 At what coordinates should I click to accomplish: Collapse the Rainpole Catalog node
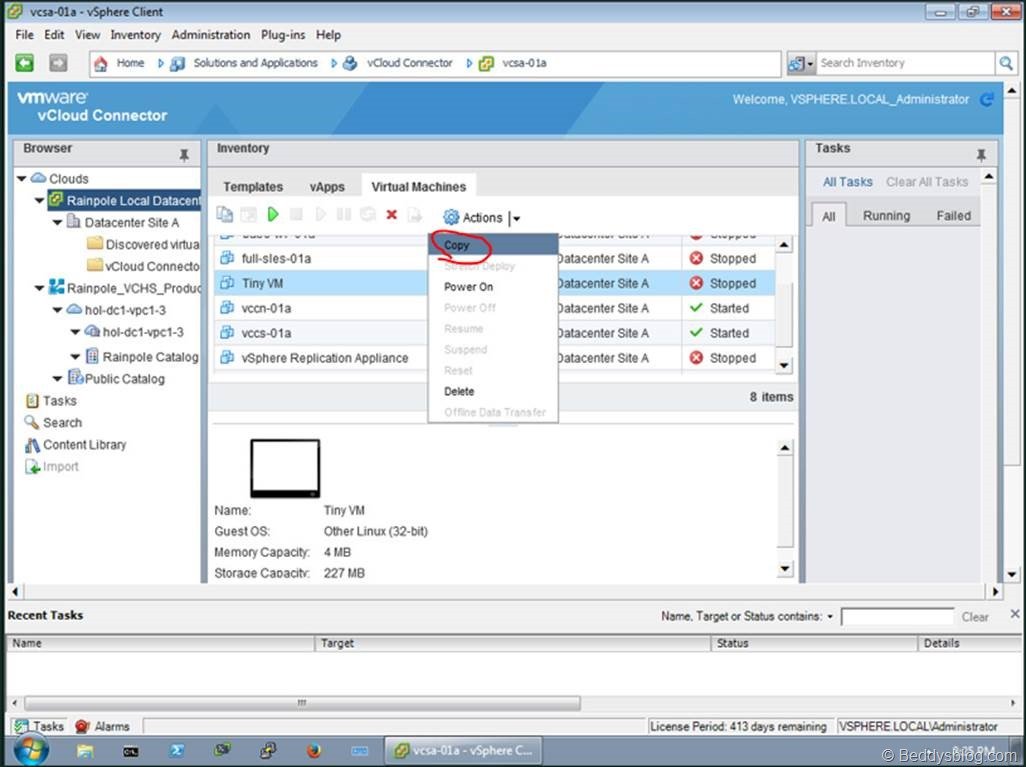[x=75, y=357]
